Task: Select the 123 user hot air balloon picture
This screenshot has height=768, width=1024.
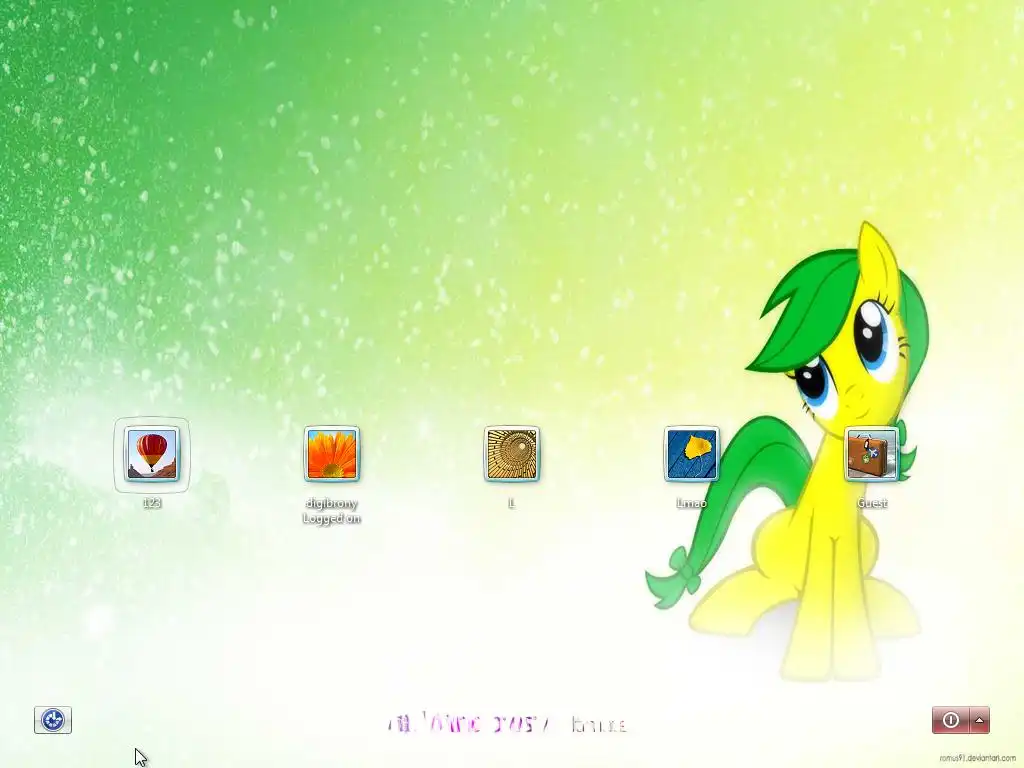Action: coord(152,455)
